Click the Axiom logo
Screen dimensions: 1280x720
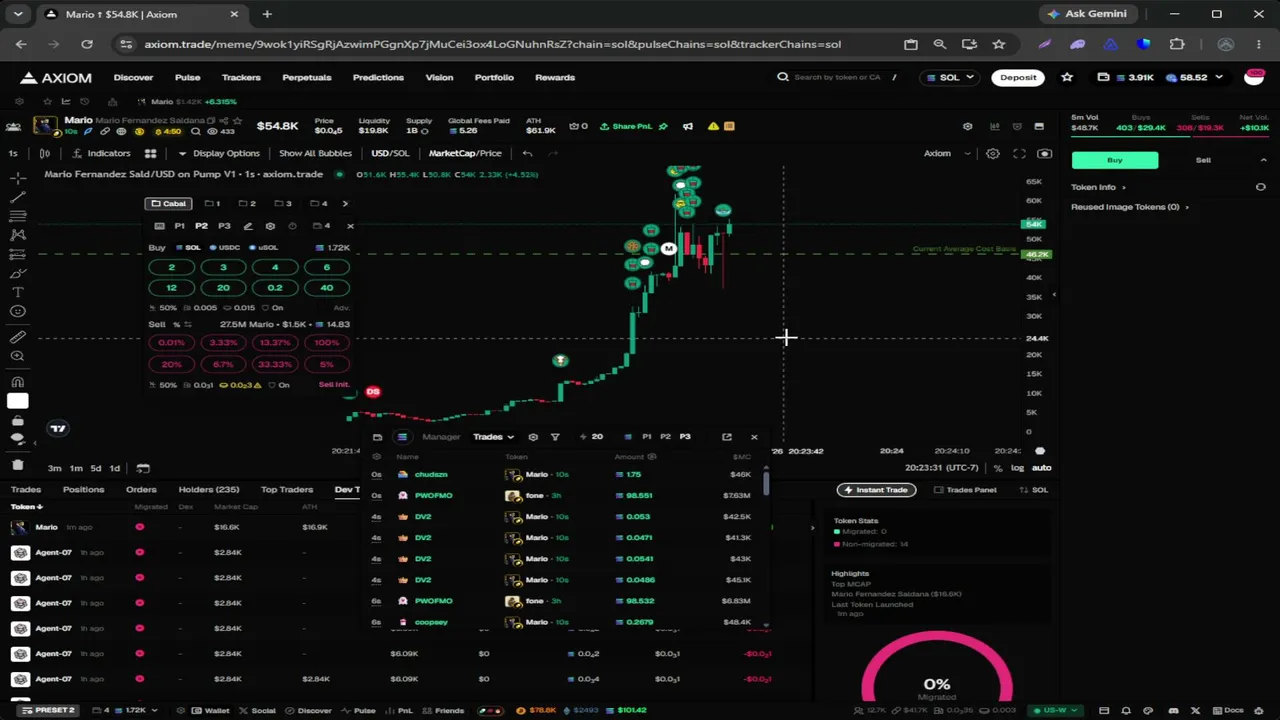56,77
